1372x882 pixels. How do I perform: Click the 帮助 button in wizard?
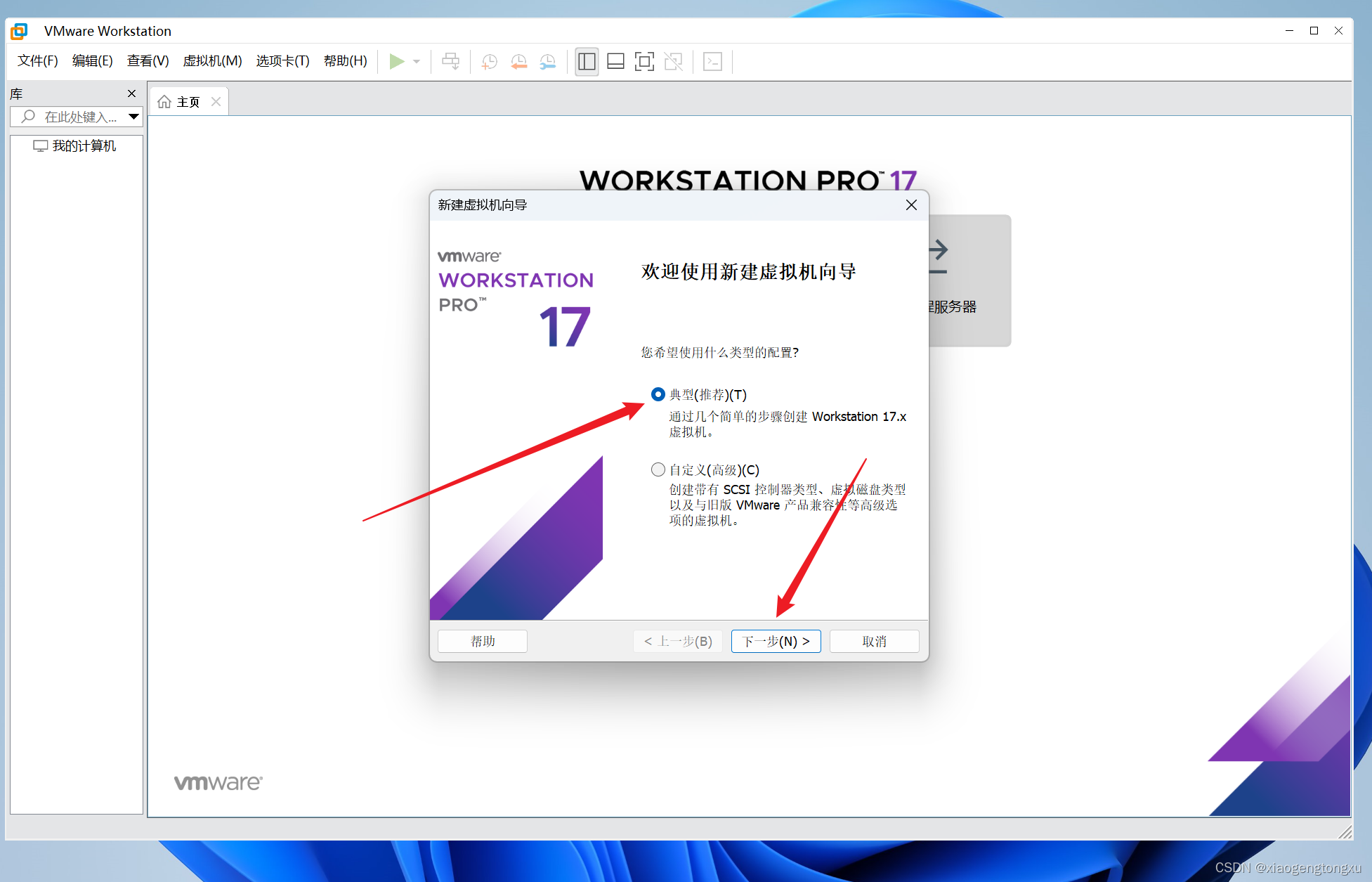pos(483,641)
